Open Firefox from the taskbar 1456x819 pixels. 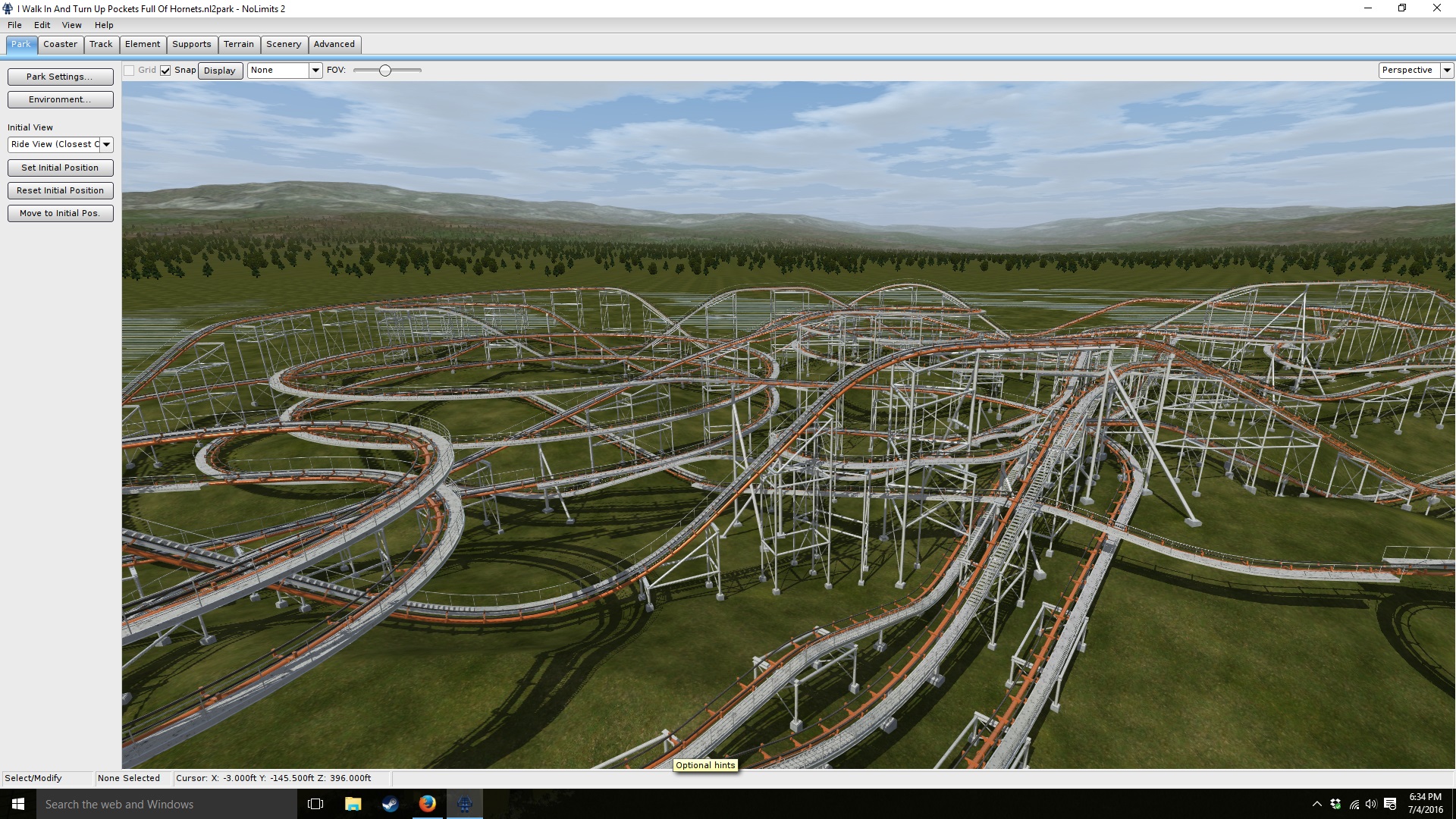pos(428,804)
